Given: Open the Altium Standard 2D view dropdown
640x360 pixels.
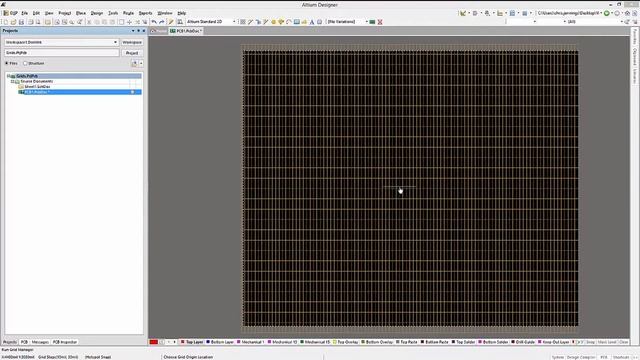Looking at the screenshot, I should pyautogui.click(x=234, y=22).
